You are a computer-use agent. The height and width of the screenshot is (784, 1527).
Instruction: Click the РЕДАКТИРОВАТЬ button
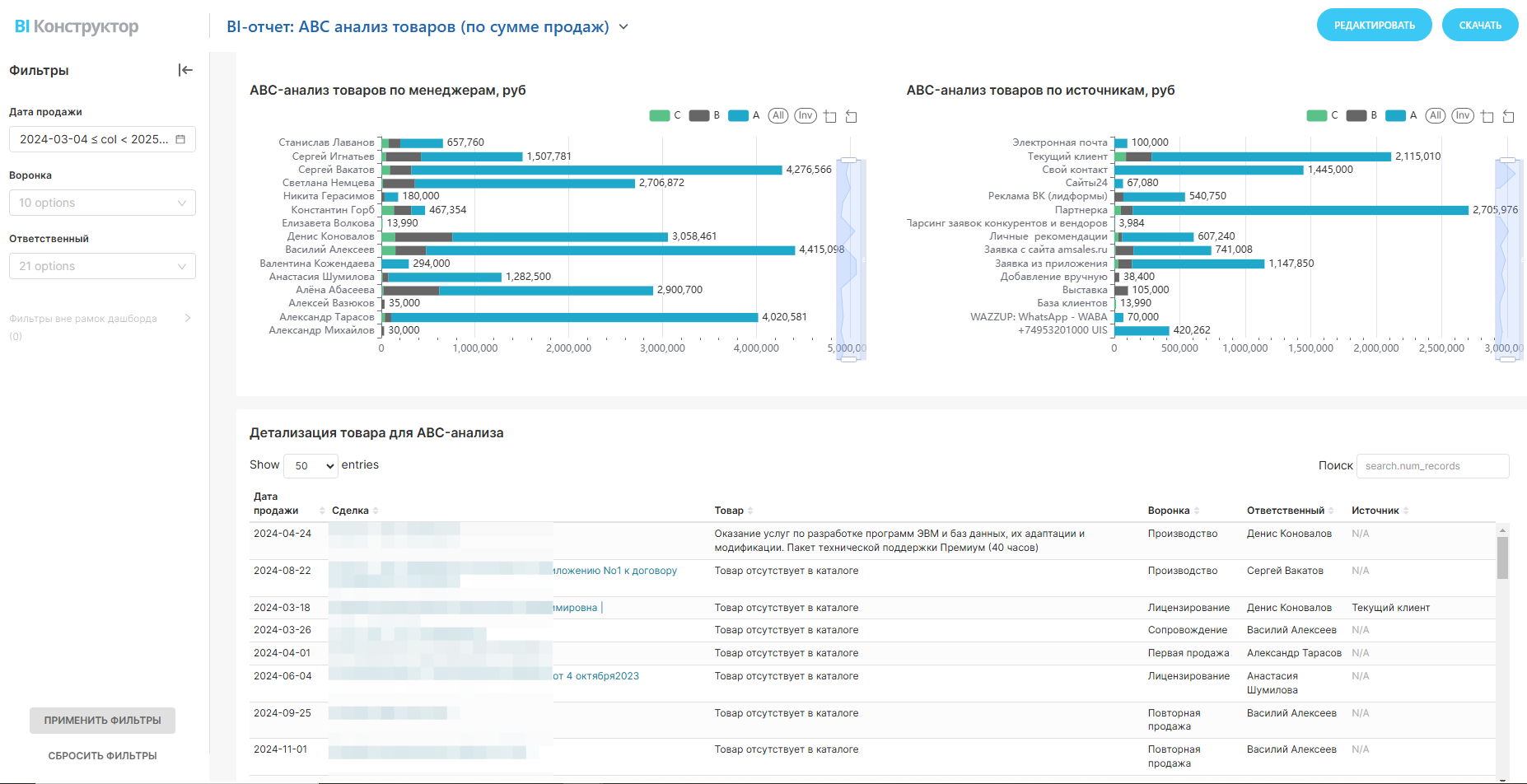1374,25
